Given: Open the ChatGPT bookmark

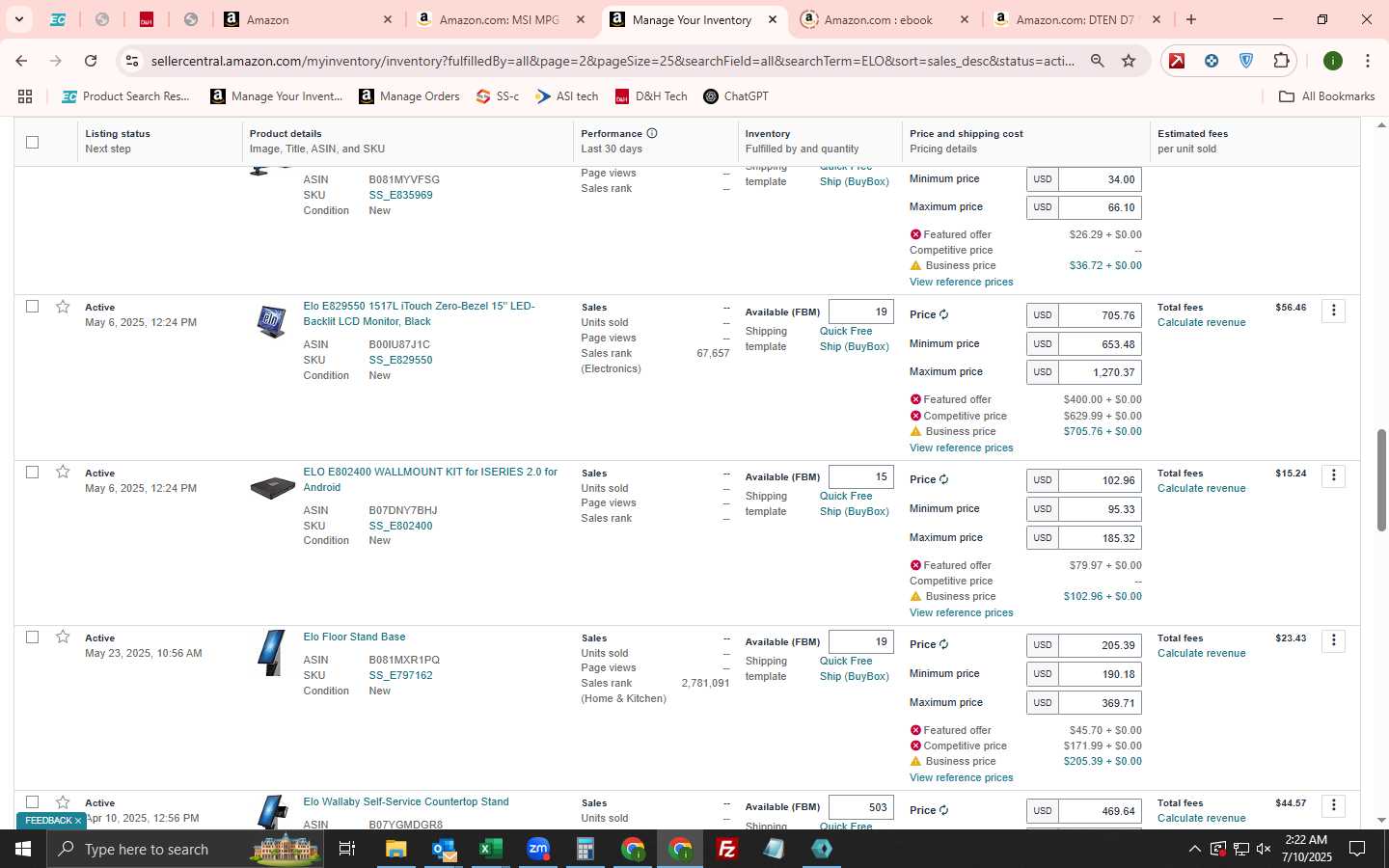Looking at the screenshot, I should pos(736,96).
